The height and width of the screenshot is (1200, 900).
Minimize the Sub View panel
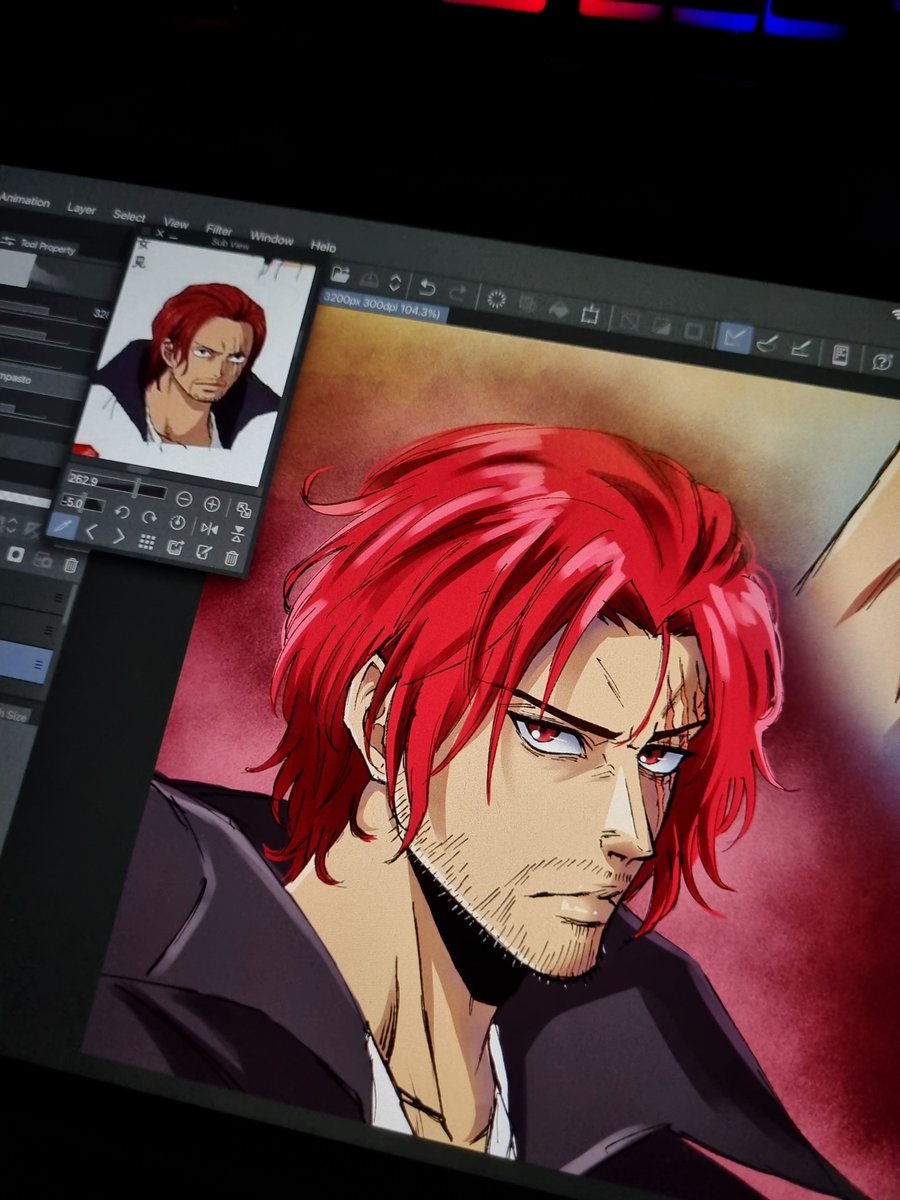coord(173,236)
